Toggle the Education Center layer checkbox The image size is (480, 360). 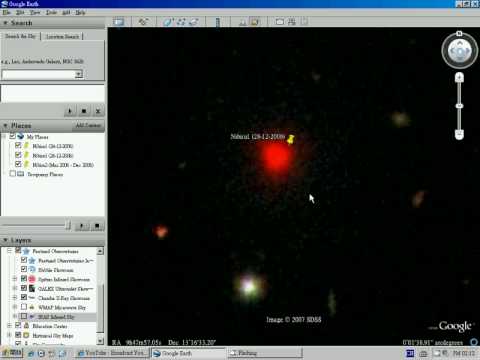tap(18, 325)
